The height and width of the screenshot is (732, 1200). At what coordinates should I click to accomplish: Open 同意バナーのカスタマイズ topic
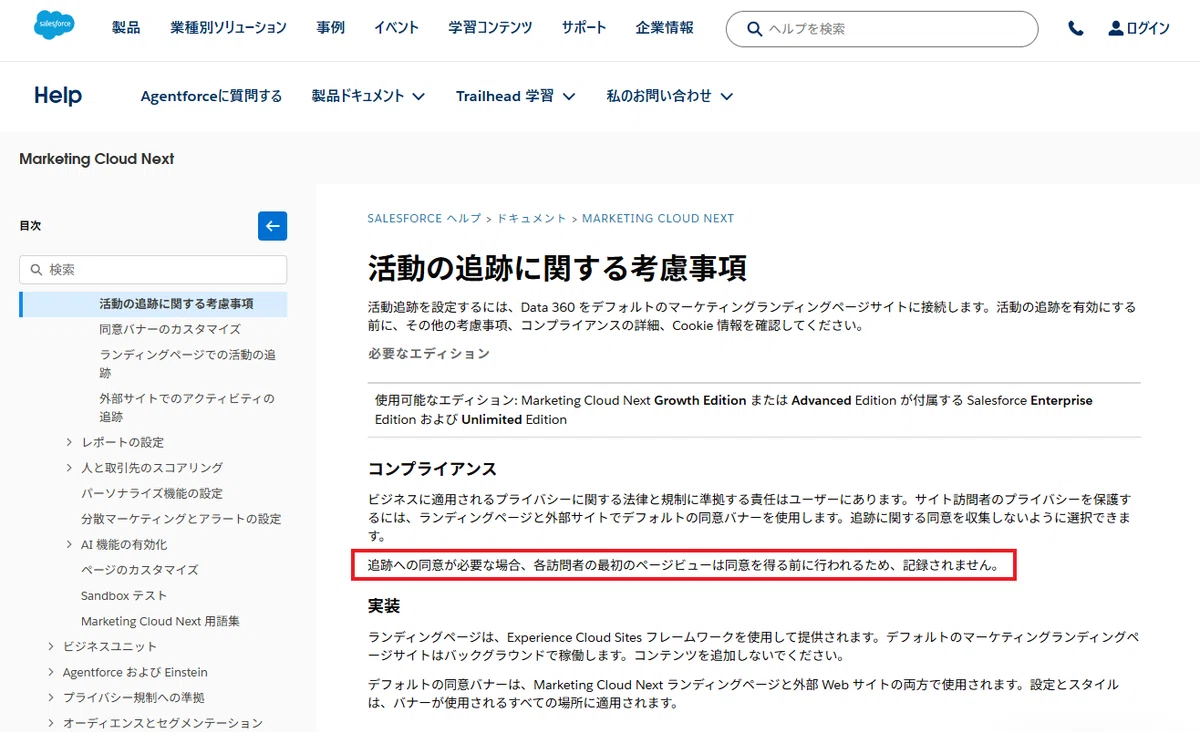point(170,329)
